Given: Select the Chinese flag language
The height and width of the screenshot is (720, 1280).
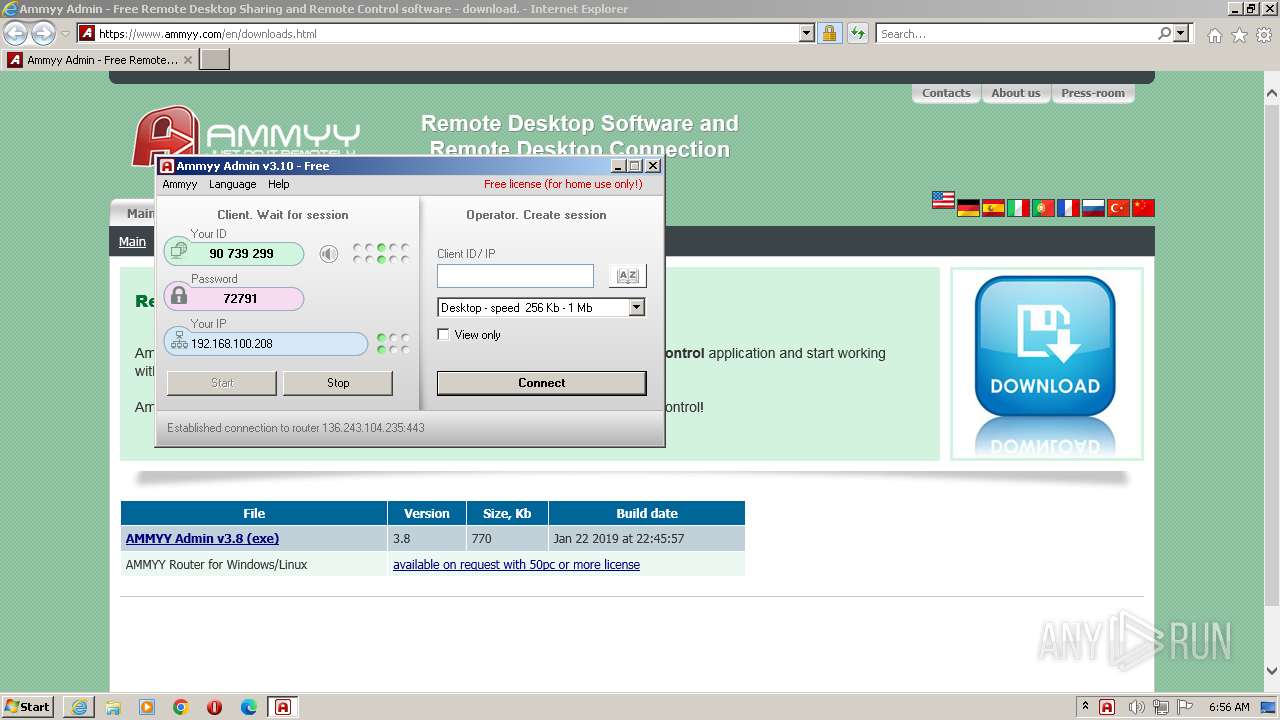Looking at the screenshot, I should pos(1143,208).
